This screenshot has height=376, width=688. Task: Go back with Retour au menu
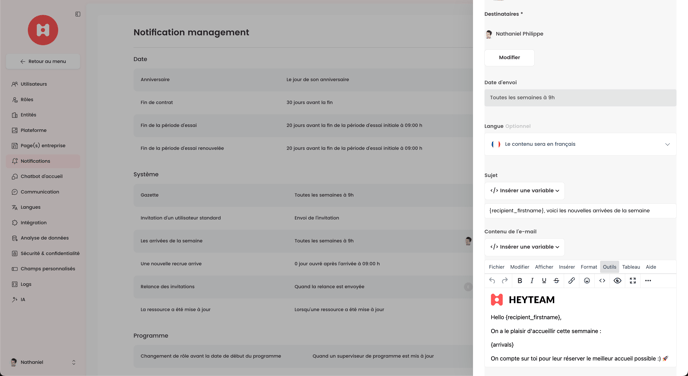43,61
